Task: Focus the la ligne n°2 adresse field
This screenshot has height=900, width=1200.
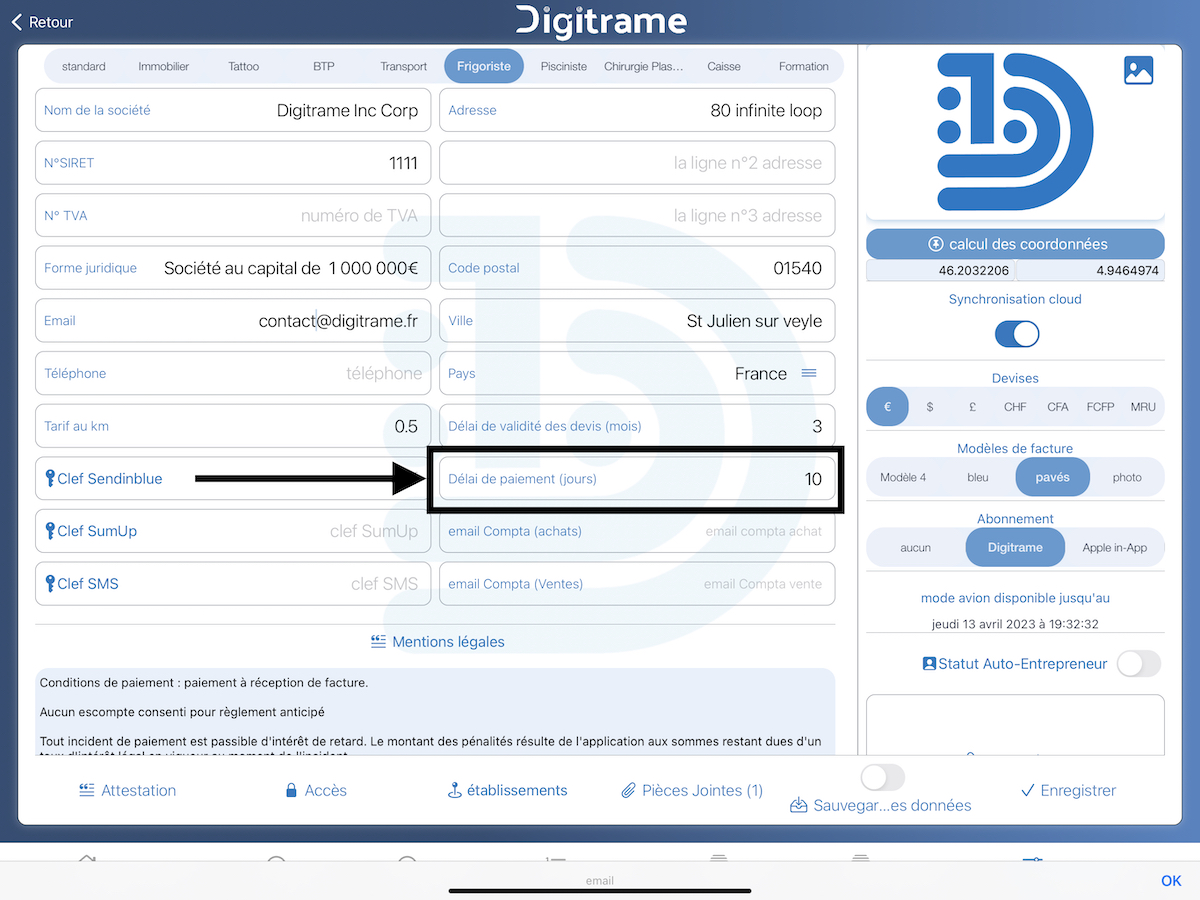Action: (x=637, y=163)
